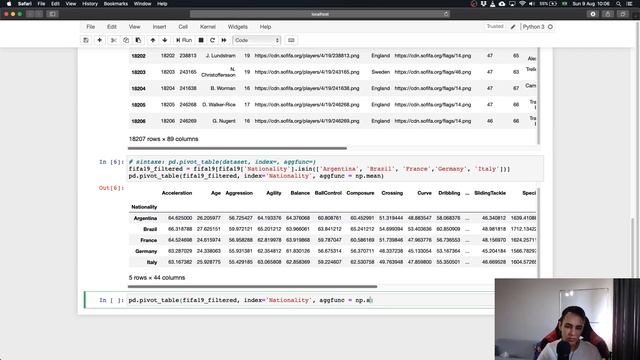Click the Aggression column header
Image resolution: width=640 pixels, height=360 pixels.
point(239,193)
